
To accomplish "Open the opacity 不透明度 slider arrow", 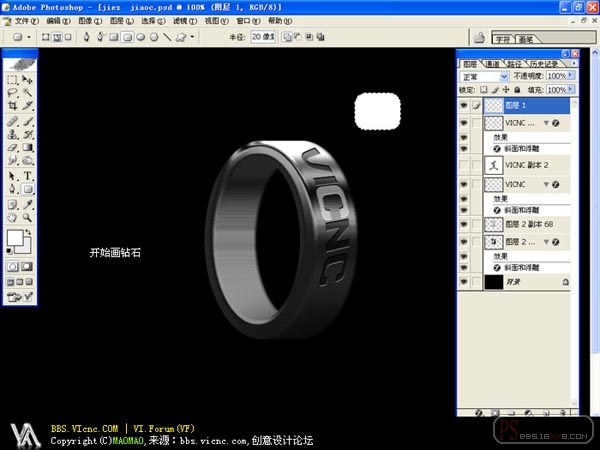I will 571,76.
